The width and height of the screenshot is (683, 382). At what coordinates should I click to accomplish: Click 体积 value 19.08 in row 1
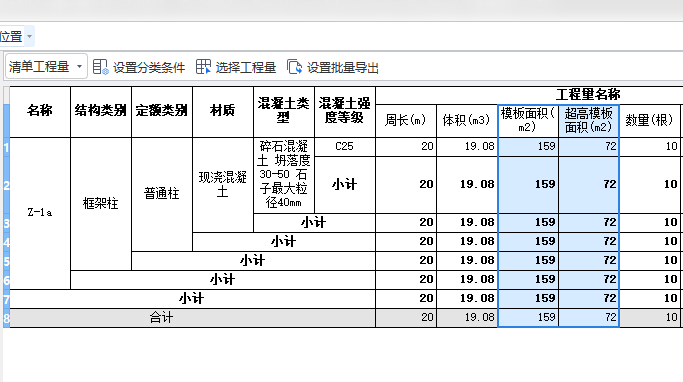click(x=467, y=147)
